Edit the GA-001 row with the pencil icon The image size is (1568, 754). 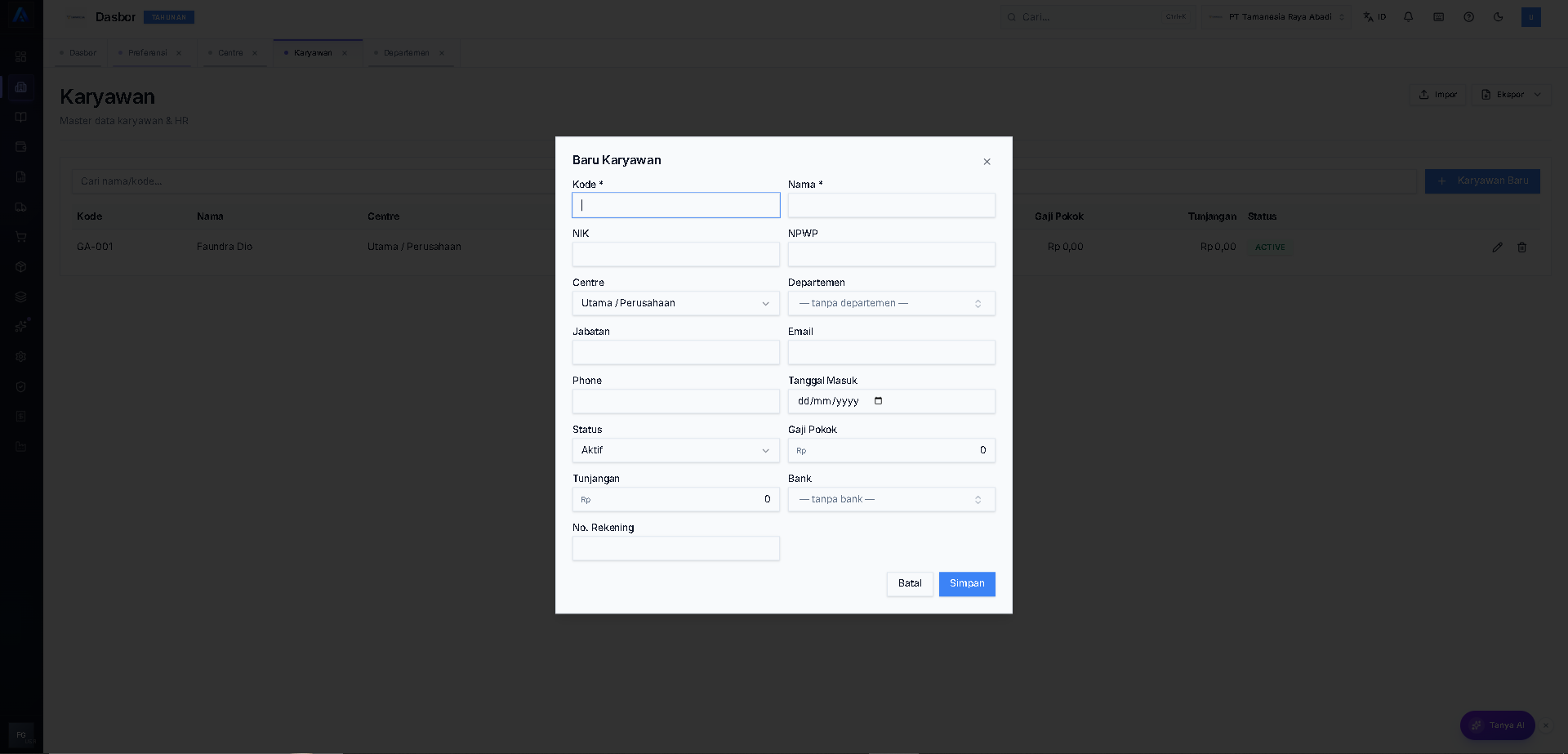[1497, 248]
